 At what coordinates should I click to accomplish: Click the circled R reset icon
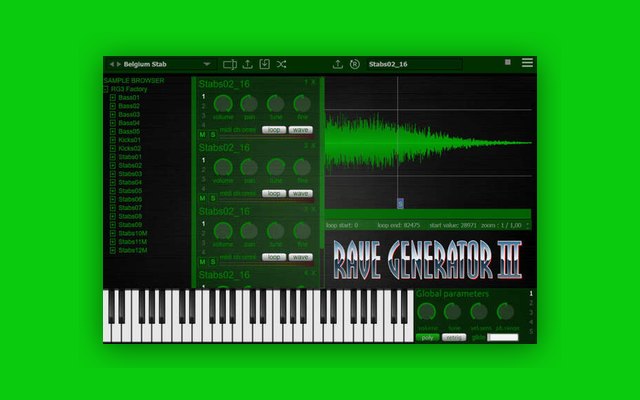pyautogui.click(x=355, y=64)
